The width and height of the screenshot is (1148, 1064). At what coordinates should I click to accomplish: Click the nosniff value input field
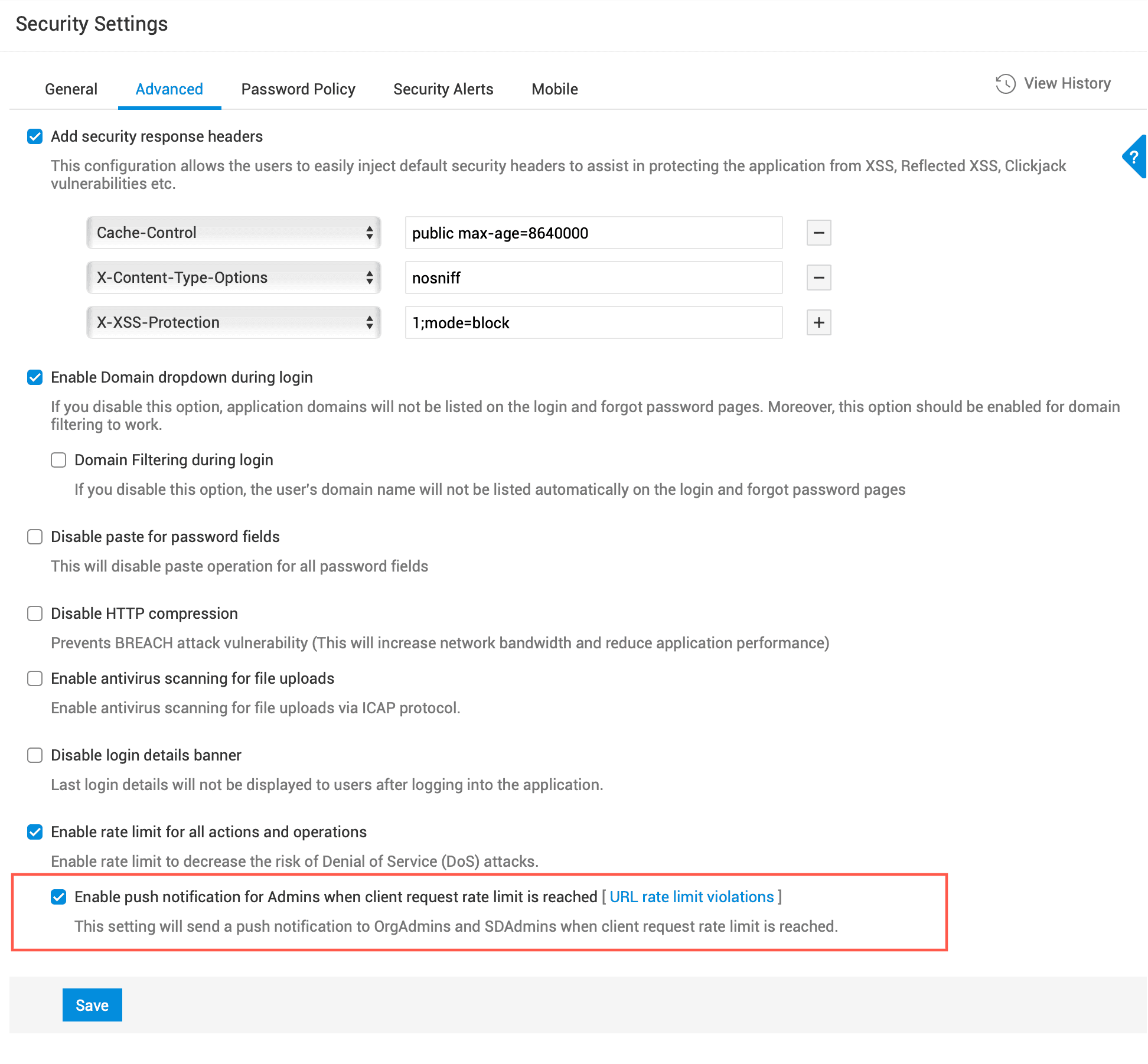pyautogui.click(x=593, y=278)
